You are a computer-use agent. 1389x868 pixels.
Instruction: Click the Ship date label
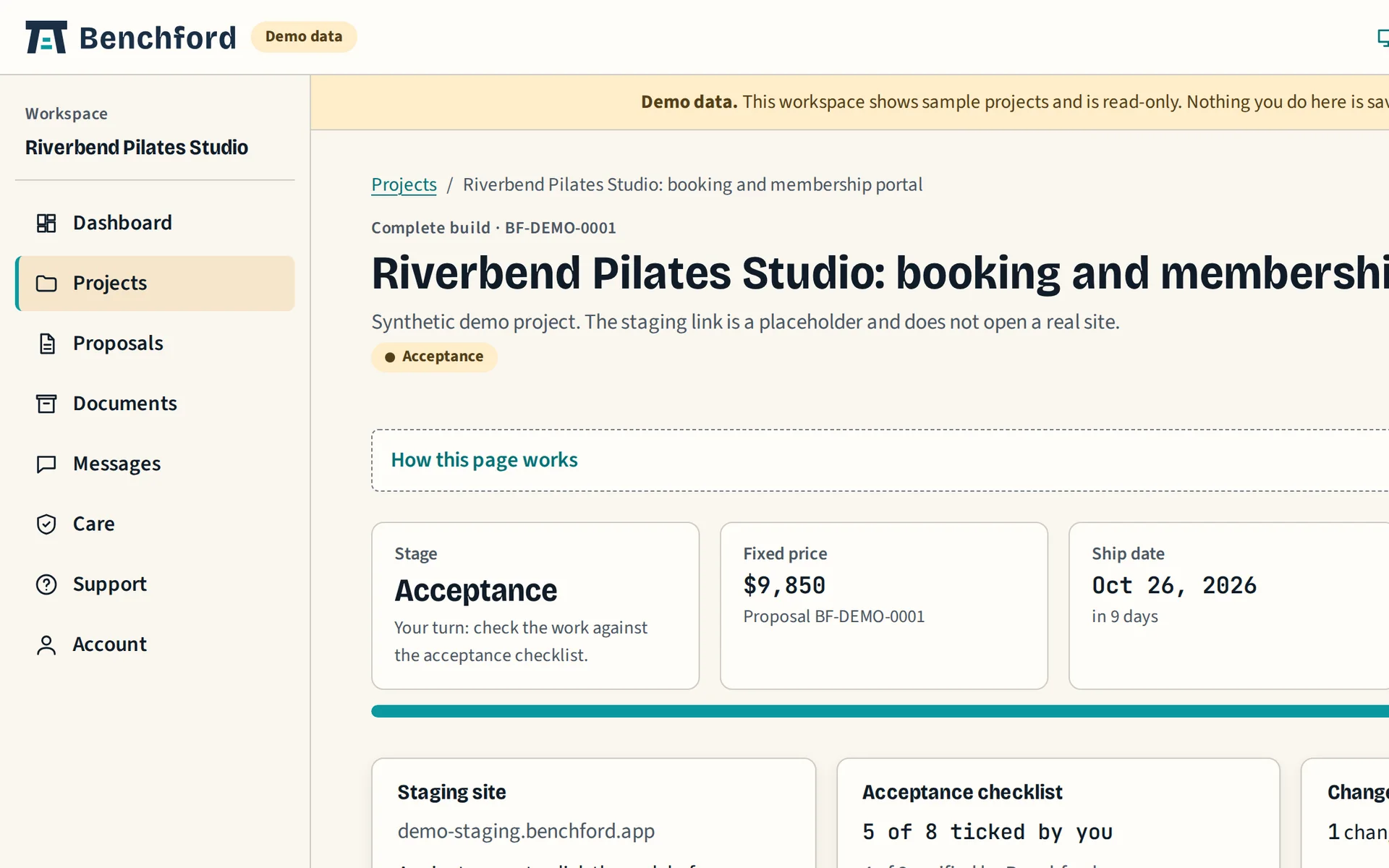click(1128, 553)
